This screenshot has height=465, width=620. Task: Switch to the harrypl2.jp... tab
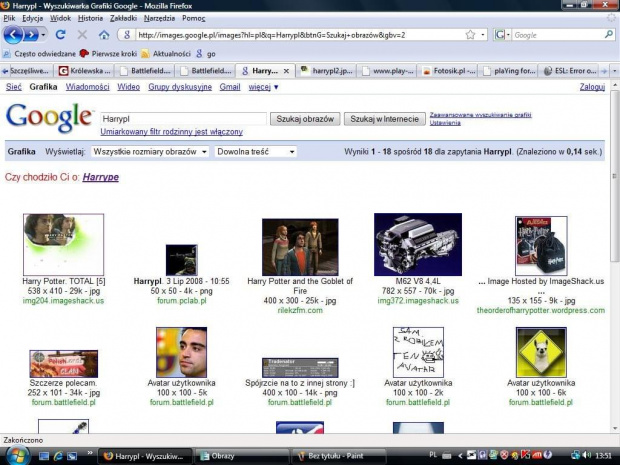[x=326, y=71]
